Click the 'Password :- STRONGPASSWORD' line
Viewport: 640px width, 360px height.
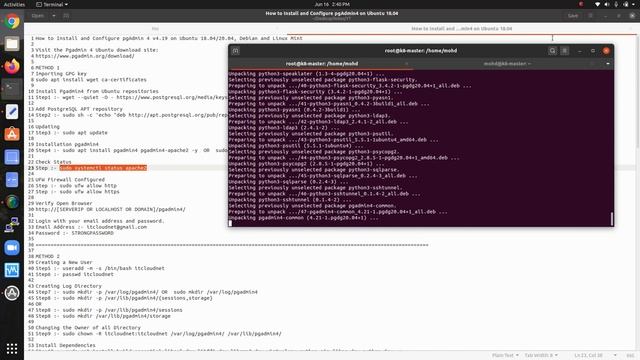pos(74,233)
